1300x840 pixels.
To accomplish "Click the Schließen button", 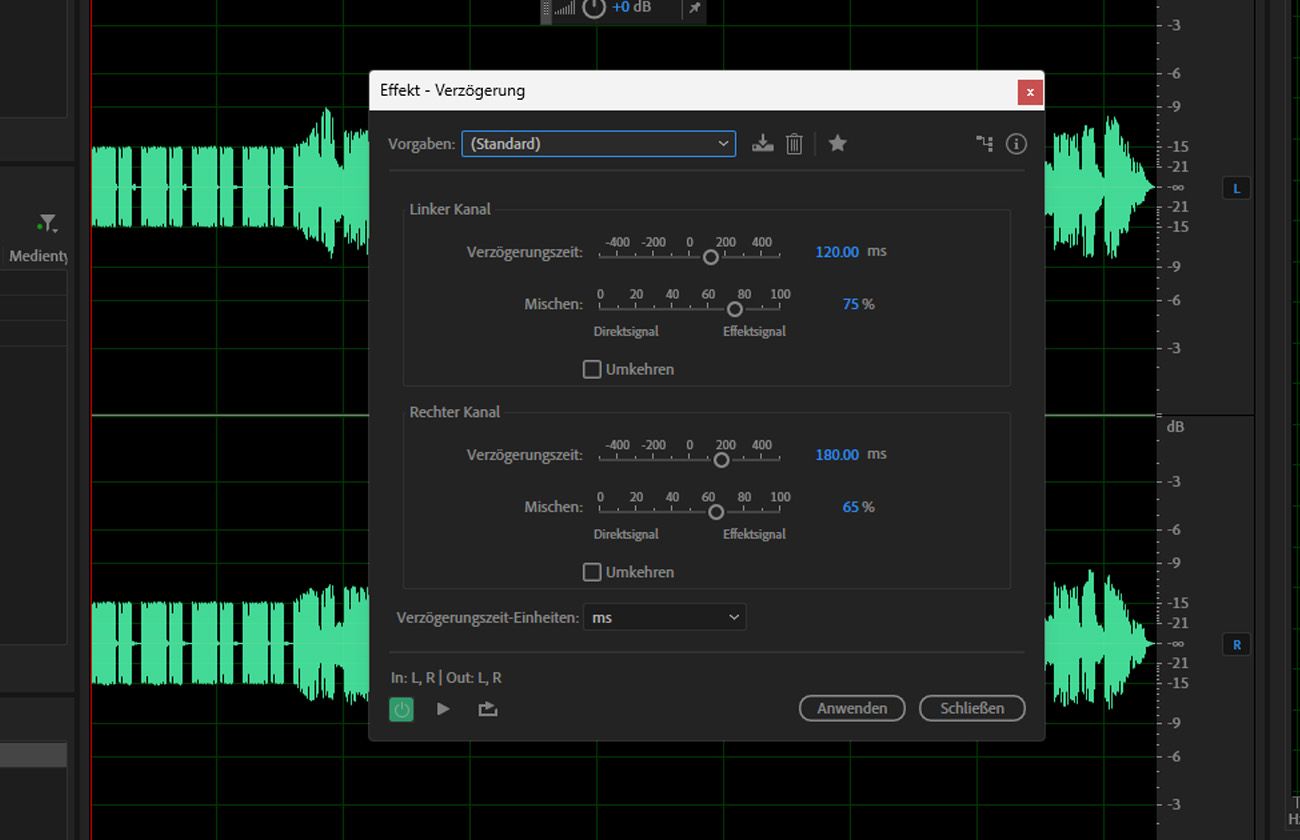I will click(x=971, y=708).
